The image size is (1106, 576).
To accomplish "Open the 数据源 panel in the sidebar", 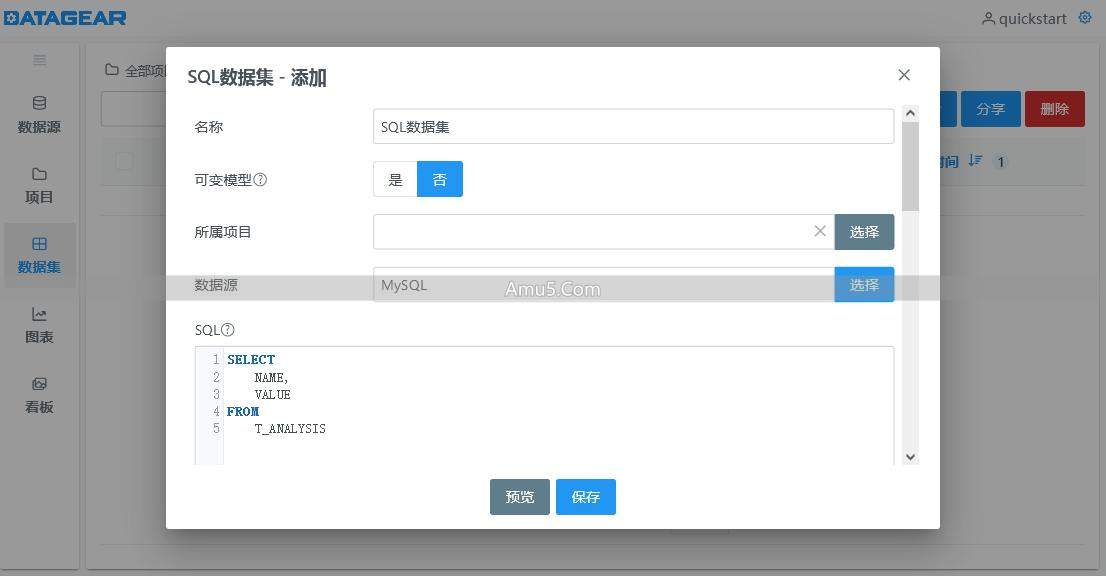I will tap(39, 111).
